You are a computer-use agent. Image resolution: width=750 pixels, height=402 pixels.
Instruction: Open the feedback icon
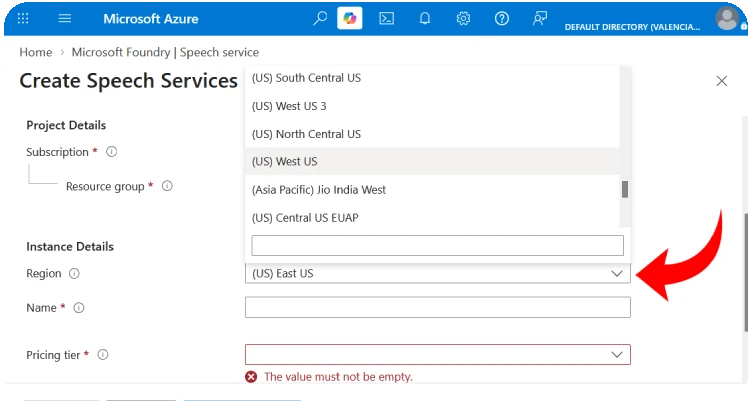[540, 19]
